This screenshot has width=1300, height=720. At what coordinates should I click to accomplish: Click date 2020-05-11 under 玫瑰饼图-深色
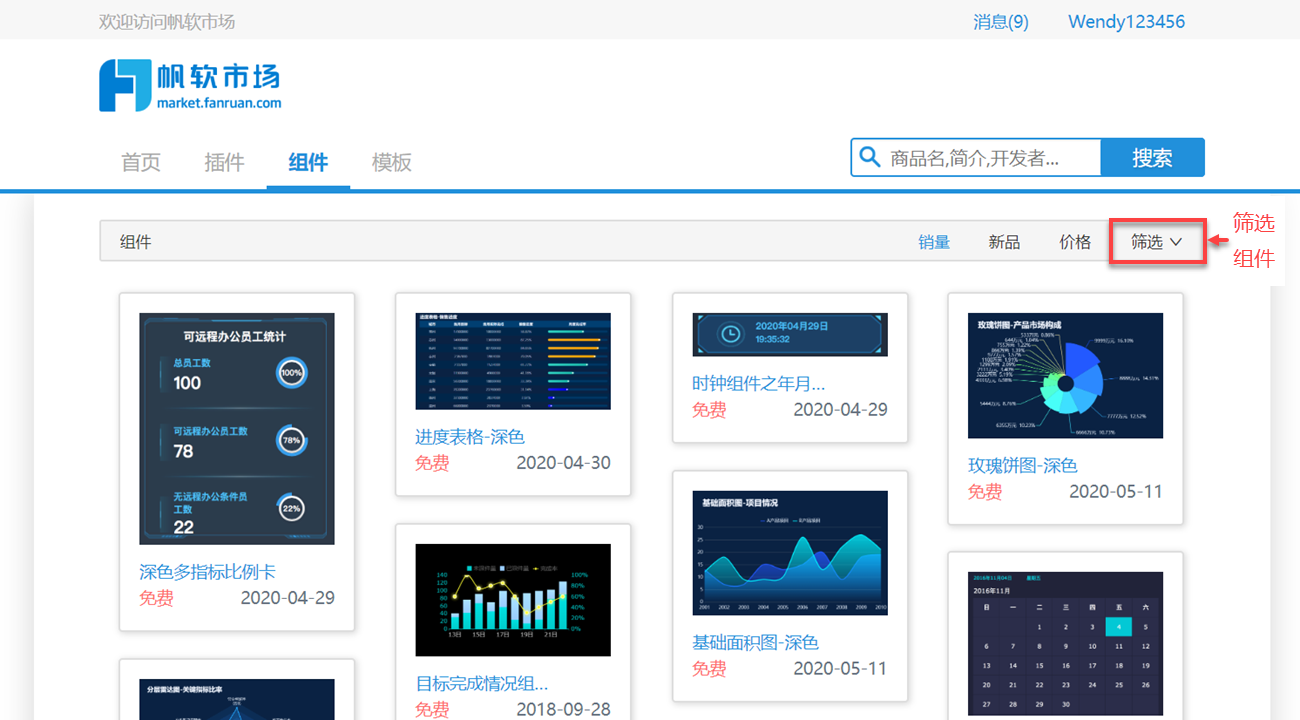1116,491
